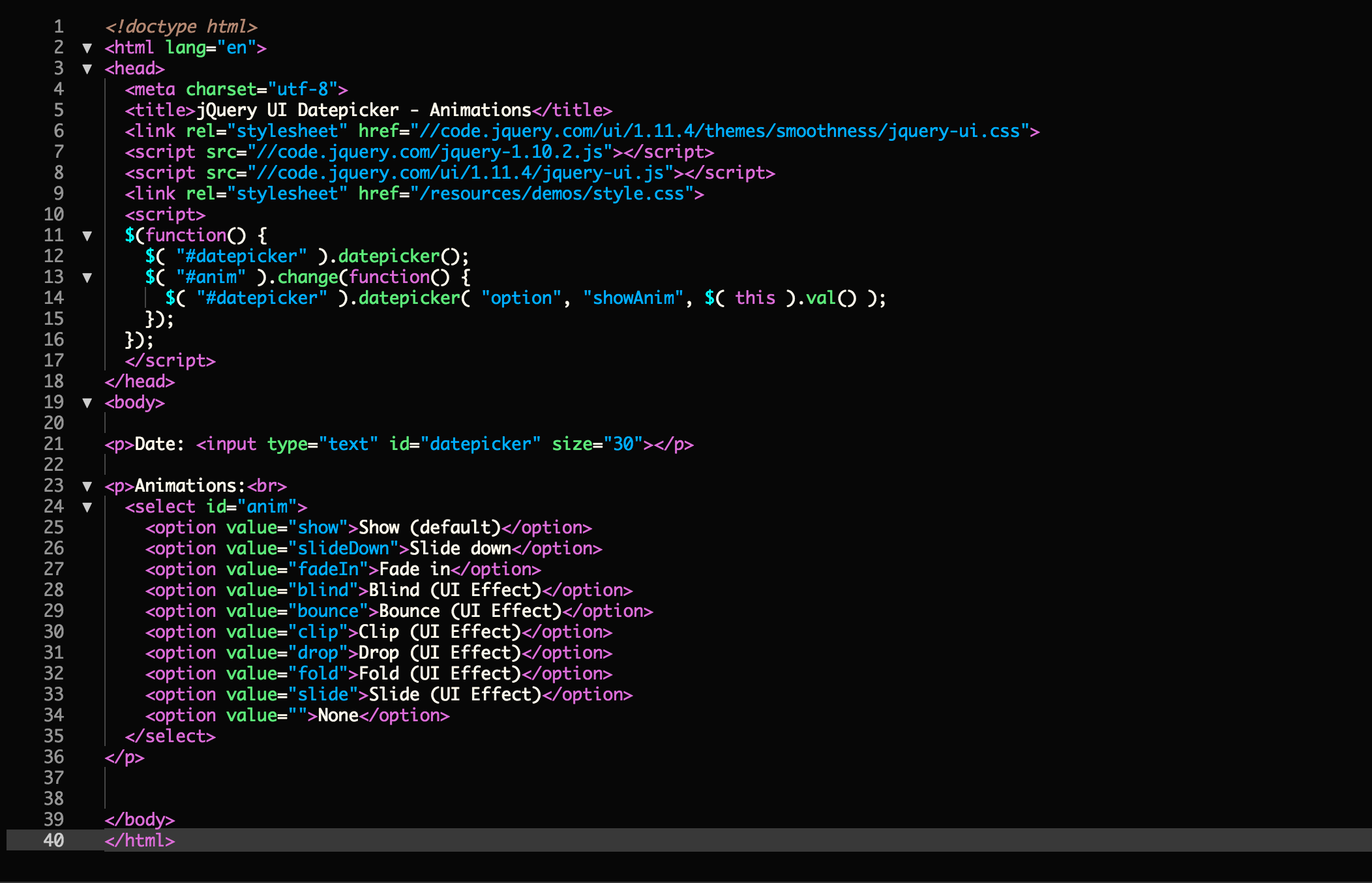
Task: Click the input id="datepicker" attribute on line 21
Action: pos(464,444)
